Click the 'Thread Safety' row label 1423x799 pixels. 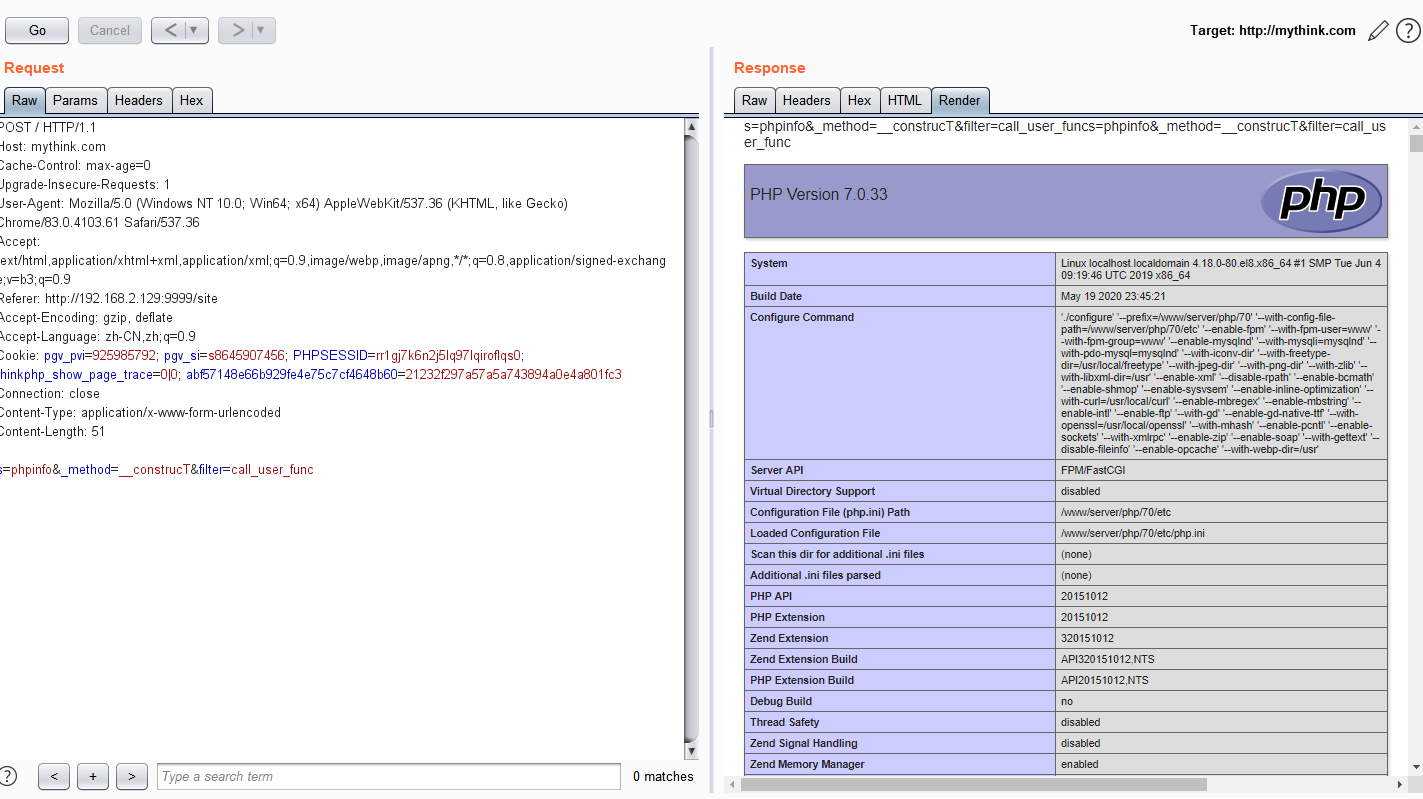785,722
